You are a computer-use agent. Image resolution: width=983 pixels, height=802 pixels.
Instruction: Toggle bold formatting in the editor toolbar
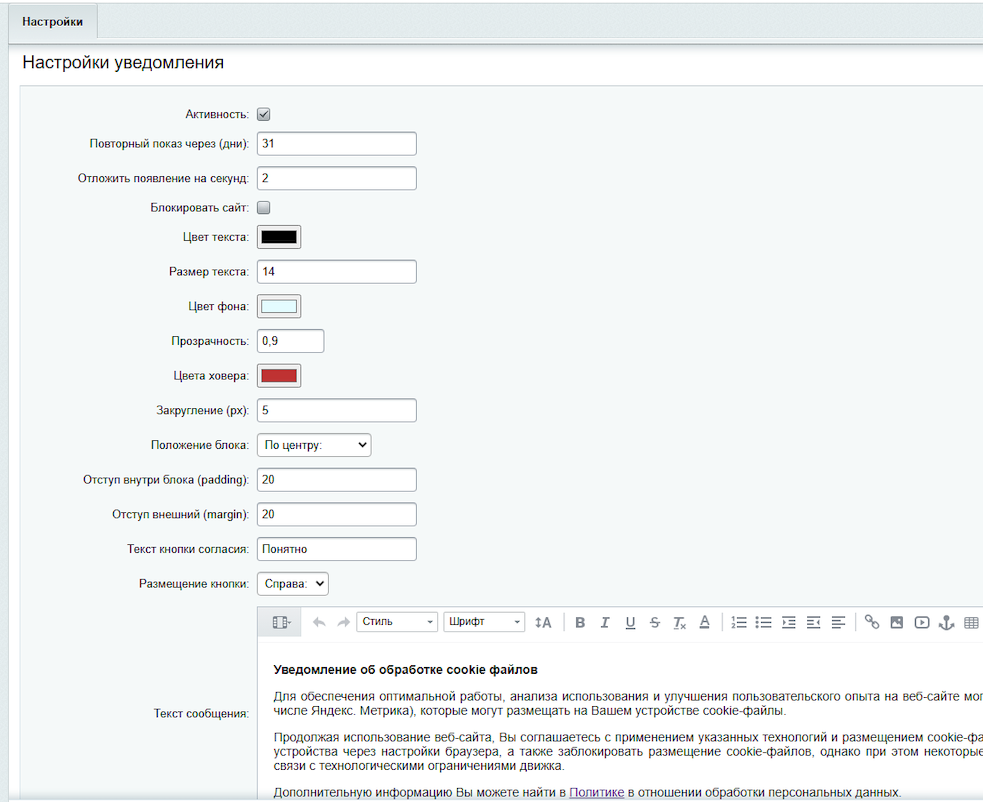click(580, 622)
